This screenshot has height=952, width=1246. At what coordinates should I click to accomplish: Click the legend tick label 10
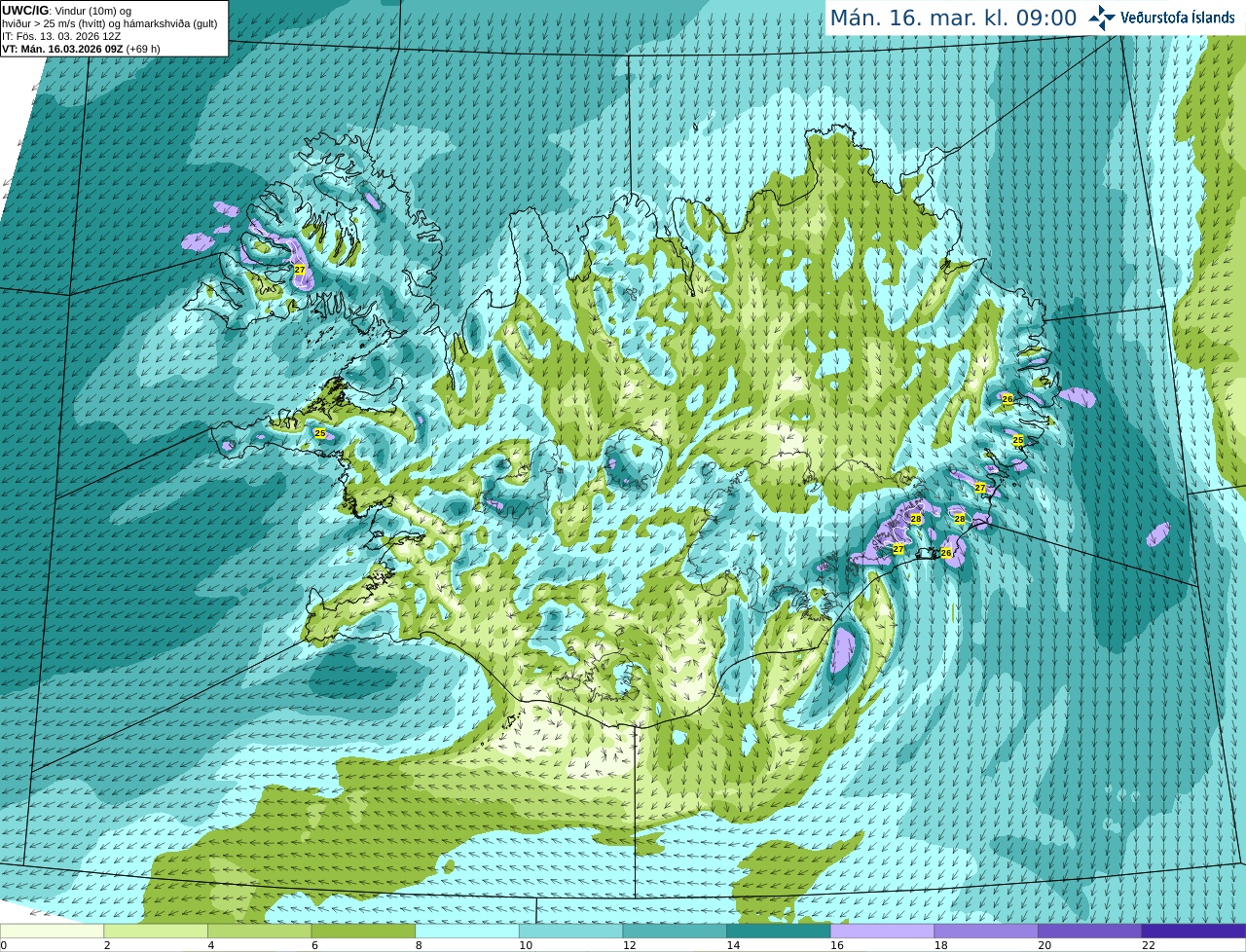(x=526, y=945)
